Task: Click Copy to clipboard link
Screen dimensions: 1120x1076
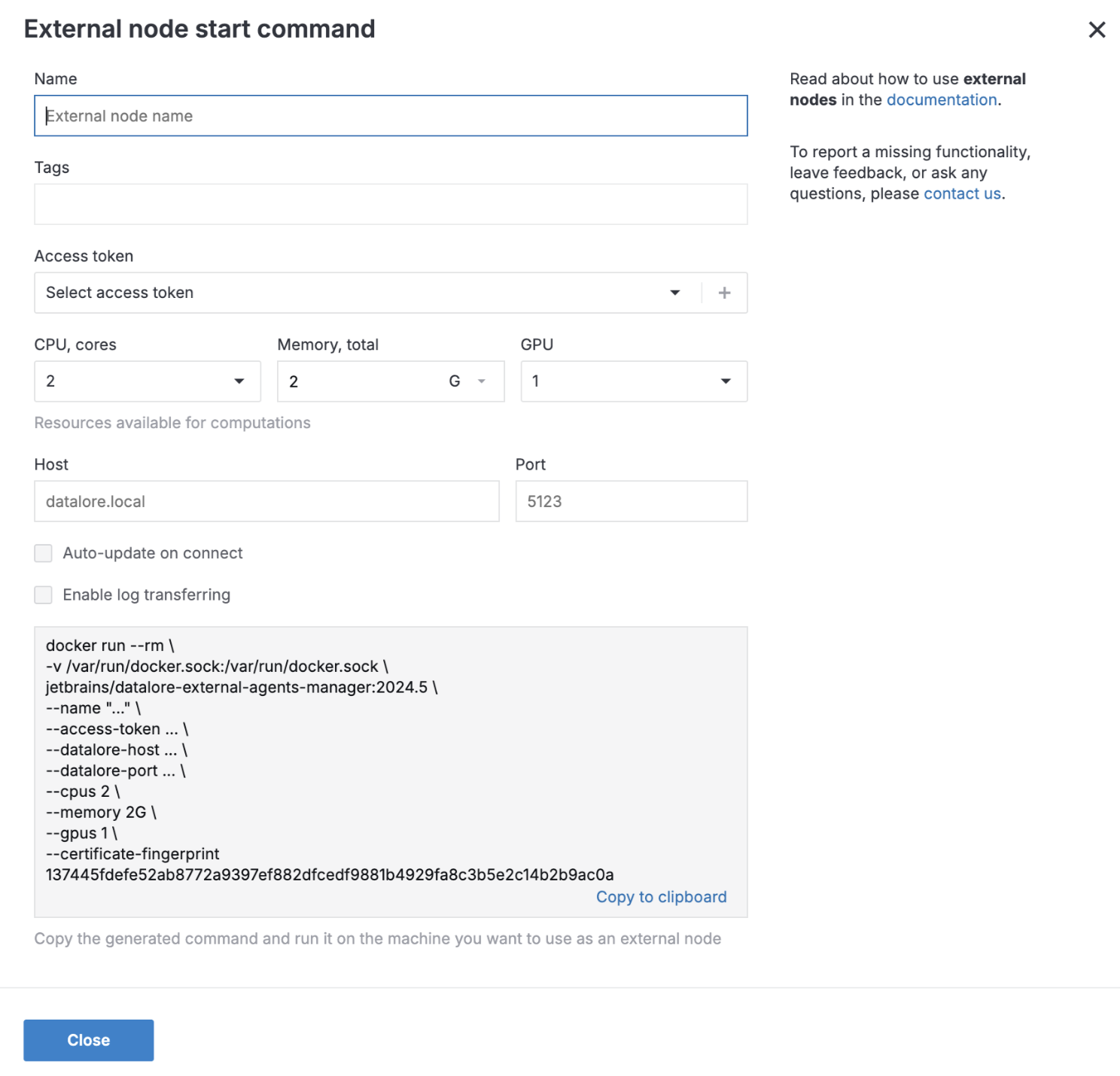Action: pyautogui.click(x=661, y=897)
